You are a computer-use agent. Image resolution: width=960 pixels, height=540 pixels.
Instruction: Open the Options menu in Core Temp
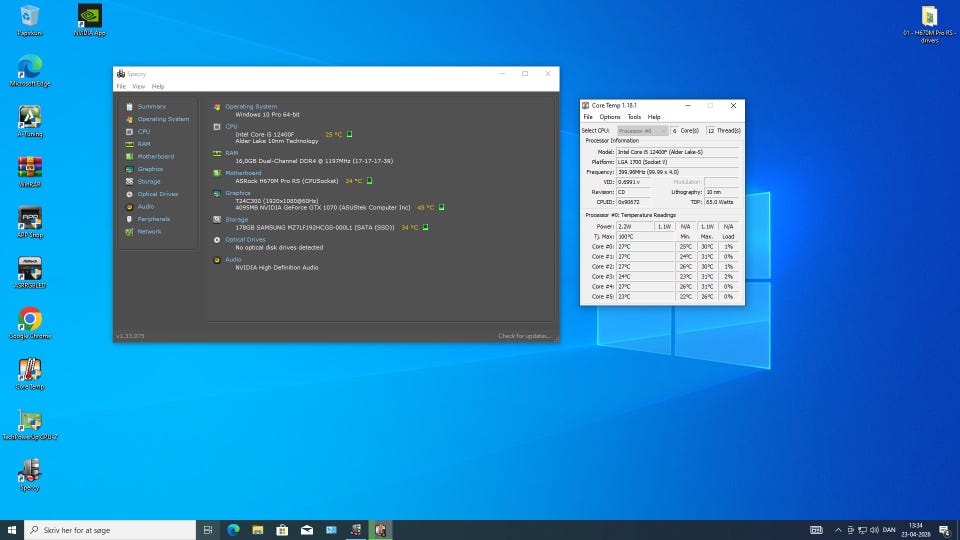(x=609, y=117)
